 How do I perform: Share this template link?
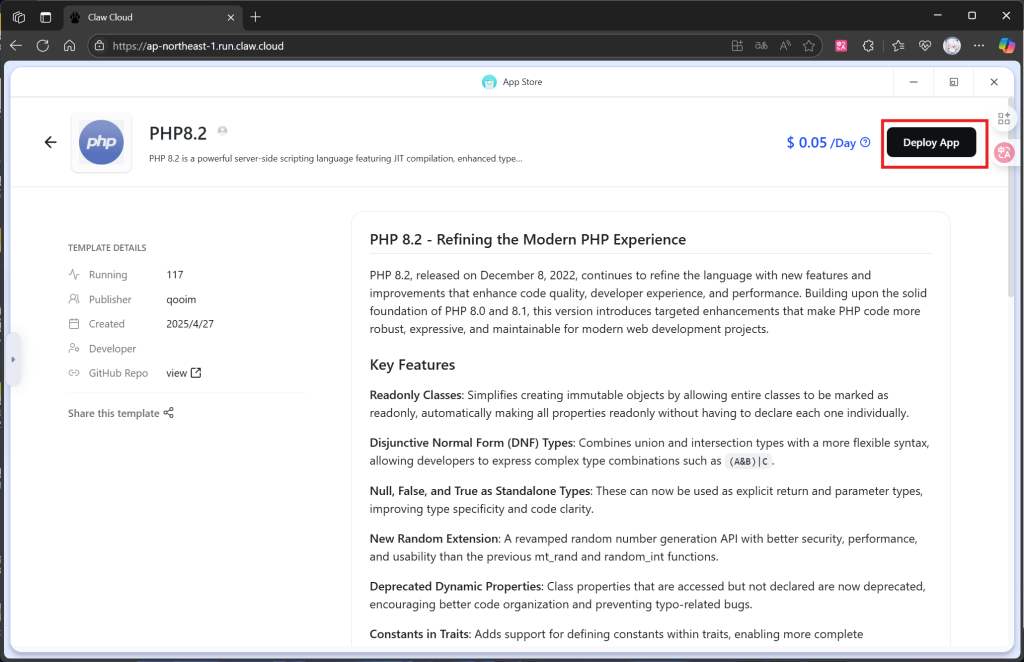click(x=121, y=413)
